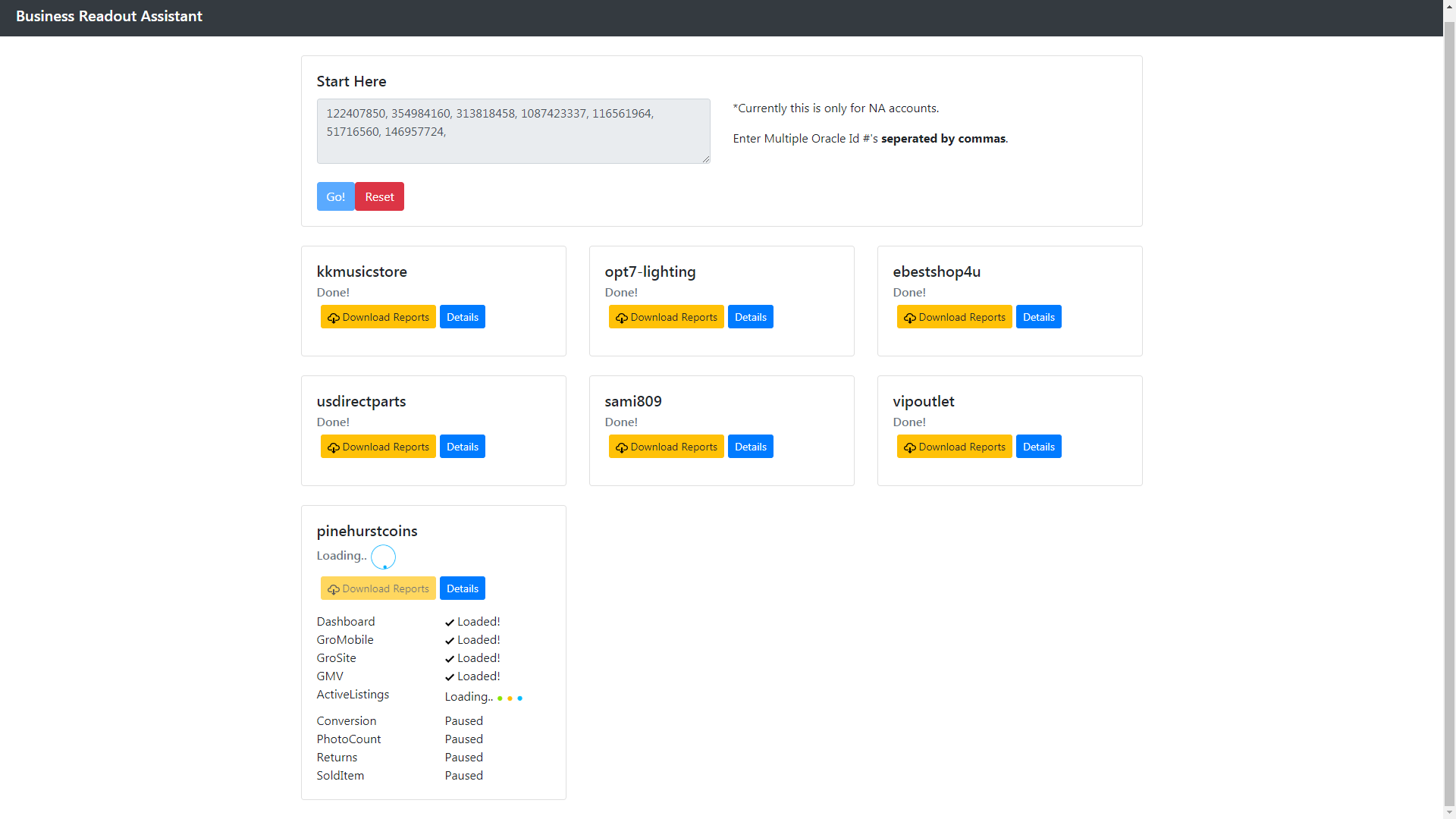This screenshot has height=819, width=1456.
Task: Click the GMV loaded checkmark icon
Action: pos(450,677)
